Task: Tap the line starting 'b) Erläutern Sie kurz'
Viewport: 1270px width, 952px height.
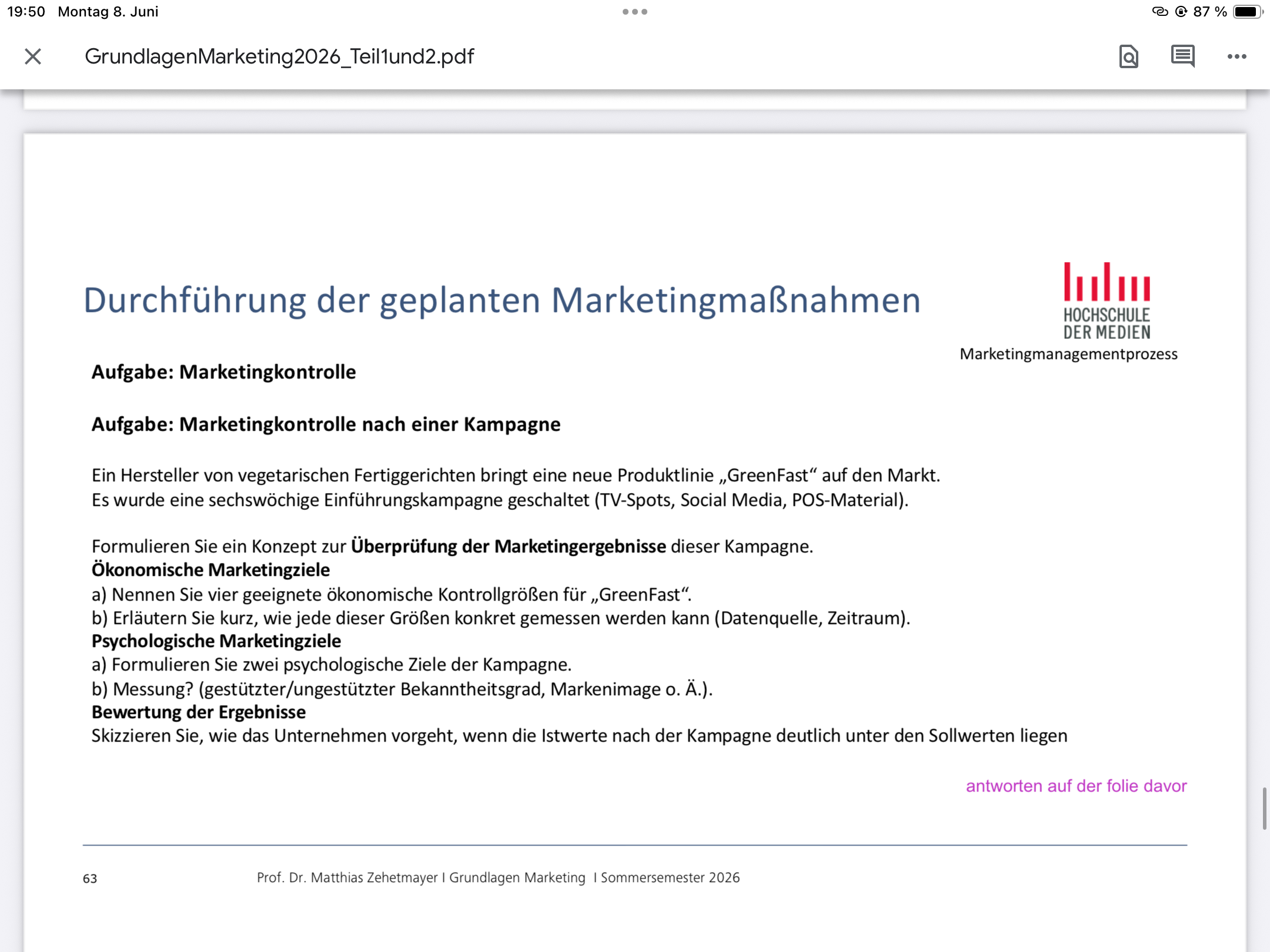Action: (500, 618)
